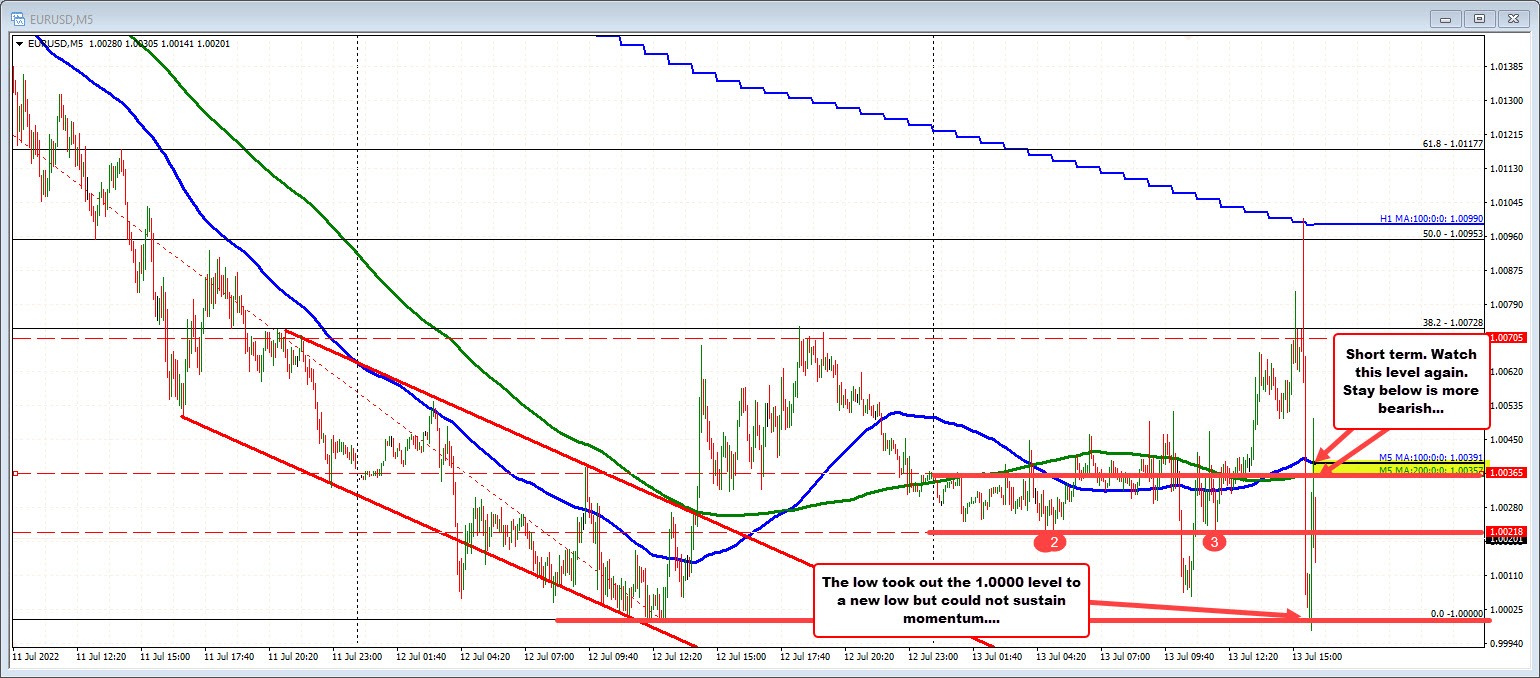Screen dimensions: 1540x678
Task: Select the red 1.00705 price label
Action: click(x=1506, y=338)
